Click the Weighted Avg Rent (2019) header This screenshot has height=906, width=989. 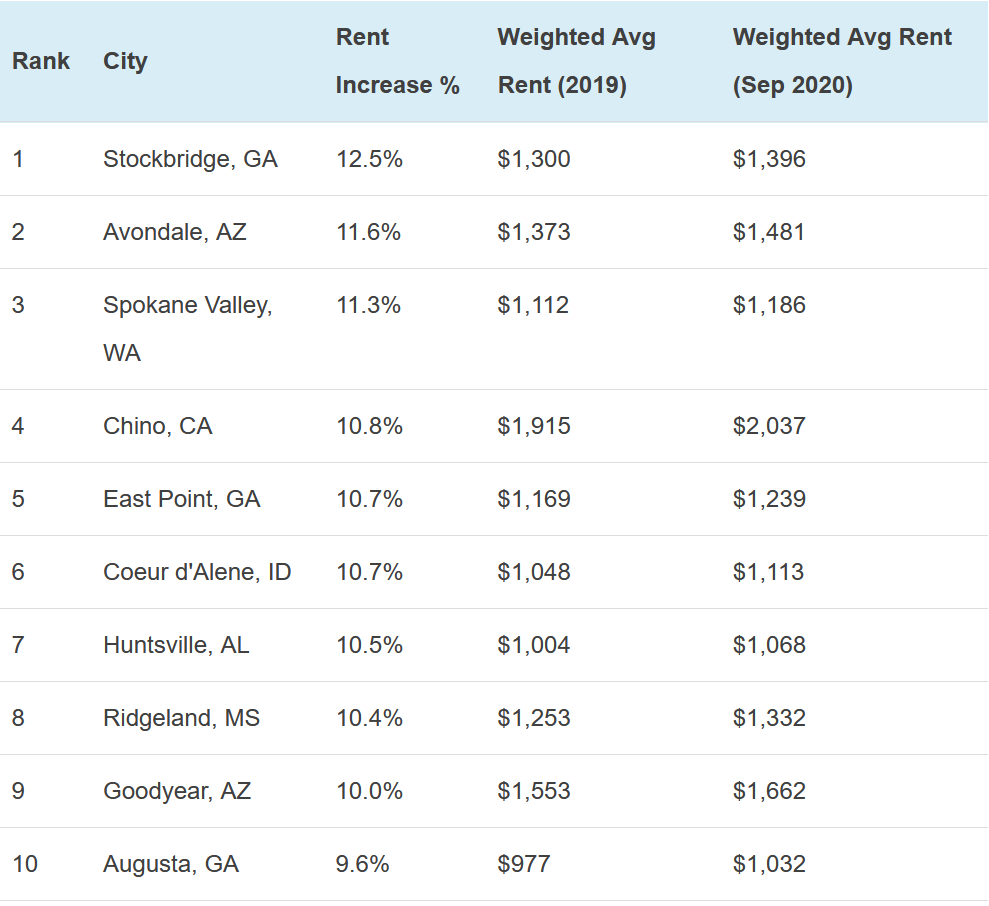(576, 61)
